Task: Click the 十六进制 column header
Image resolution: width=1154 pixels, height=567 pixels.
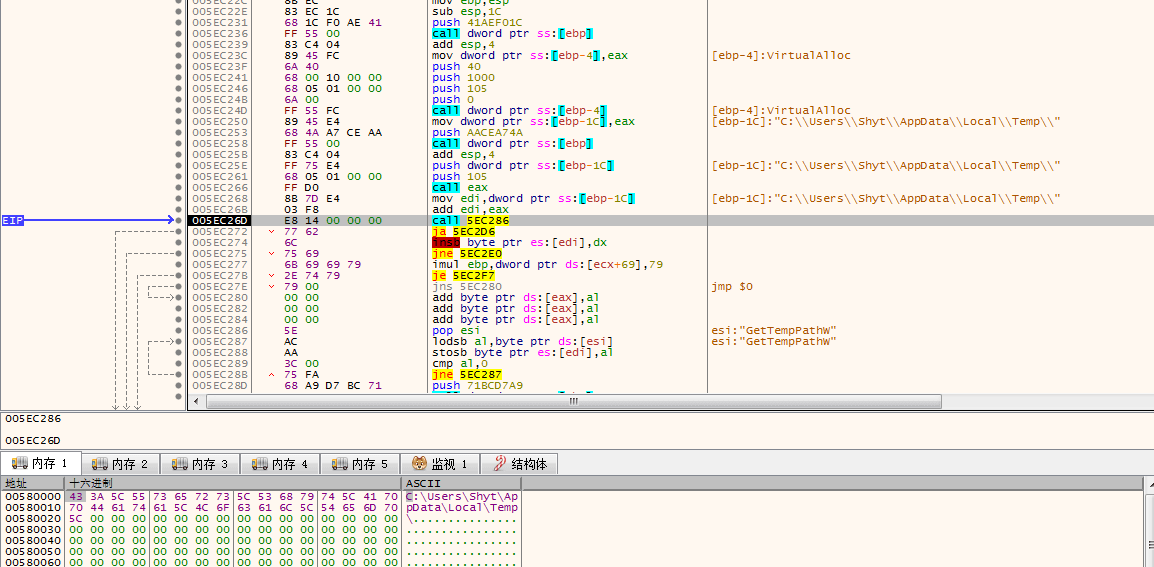Action: (233, 483)
